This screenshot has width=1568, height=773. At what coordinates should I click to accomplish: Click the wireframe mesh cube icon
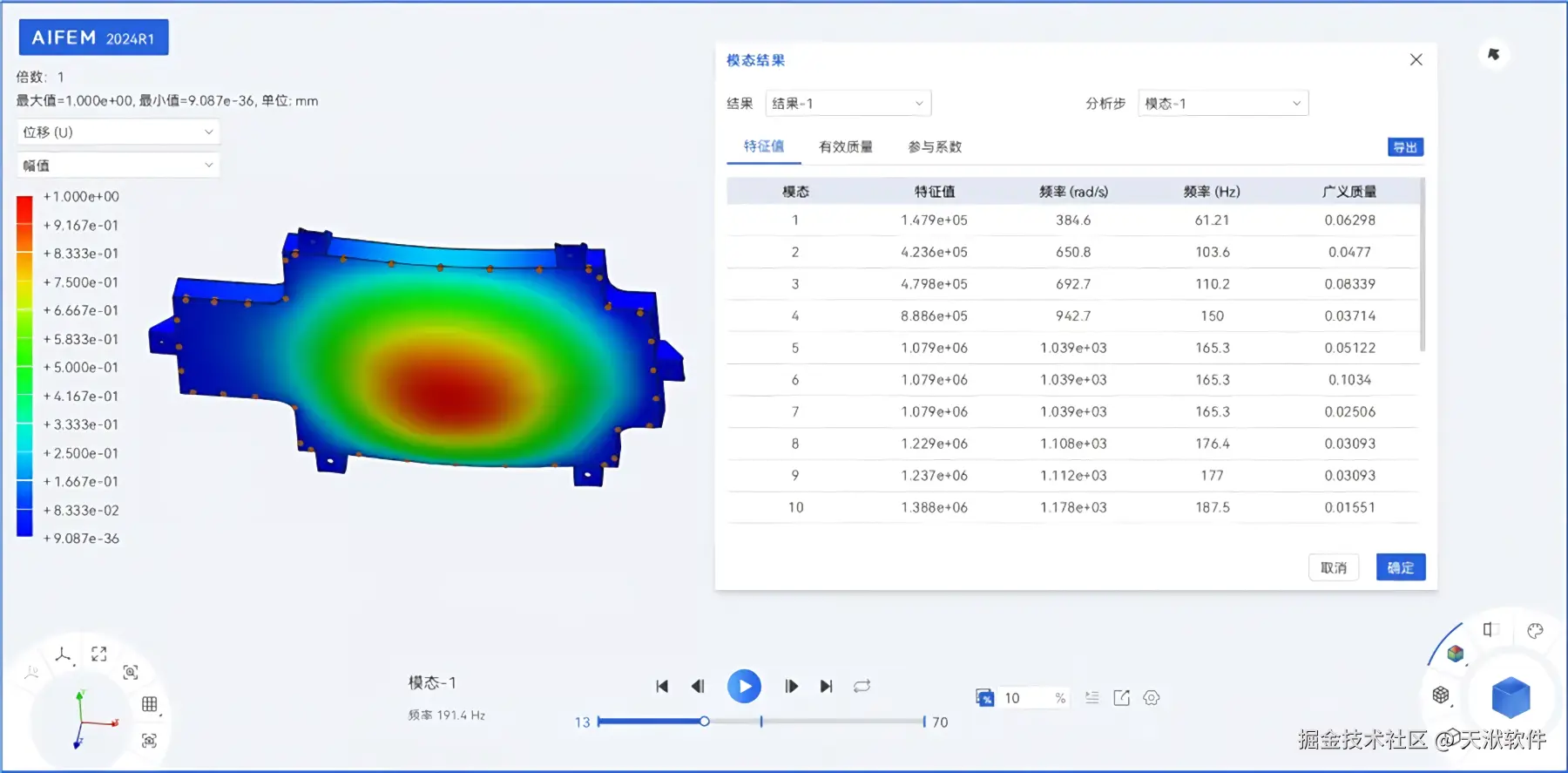(1441, 695)
